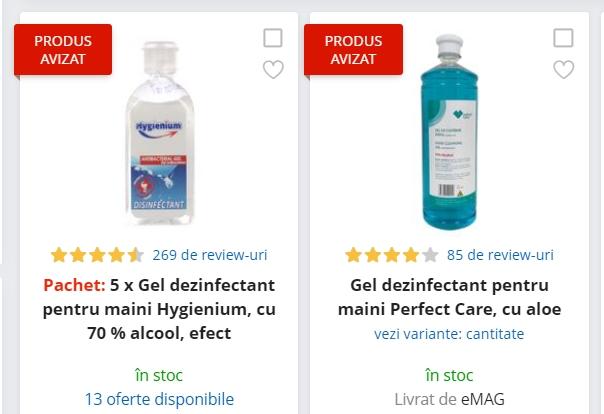Click Produs Avizat badge on Hygienium
604x414 pixels.
tap(62, 49)
